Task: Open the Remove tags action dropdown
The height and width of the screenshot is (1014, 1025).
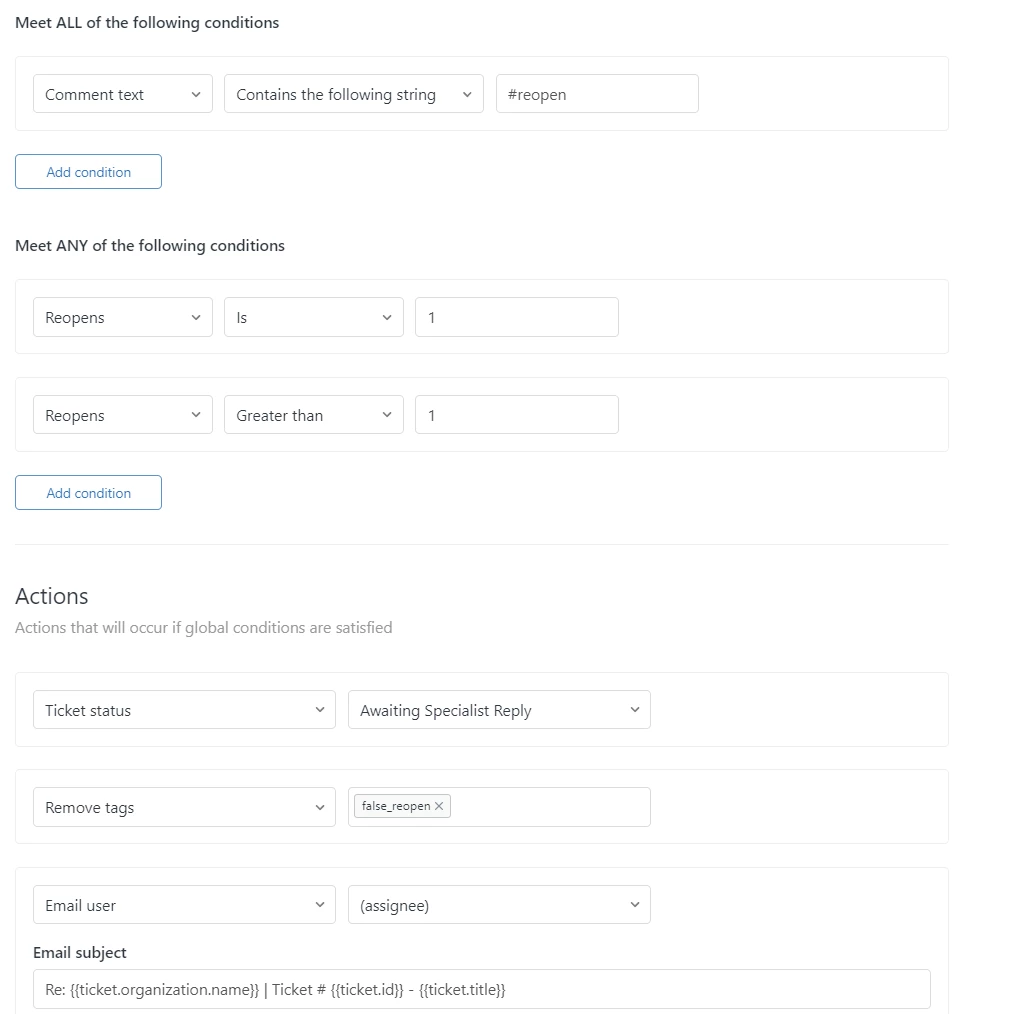Action: click(x=184, y=807)
